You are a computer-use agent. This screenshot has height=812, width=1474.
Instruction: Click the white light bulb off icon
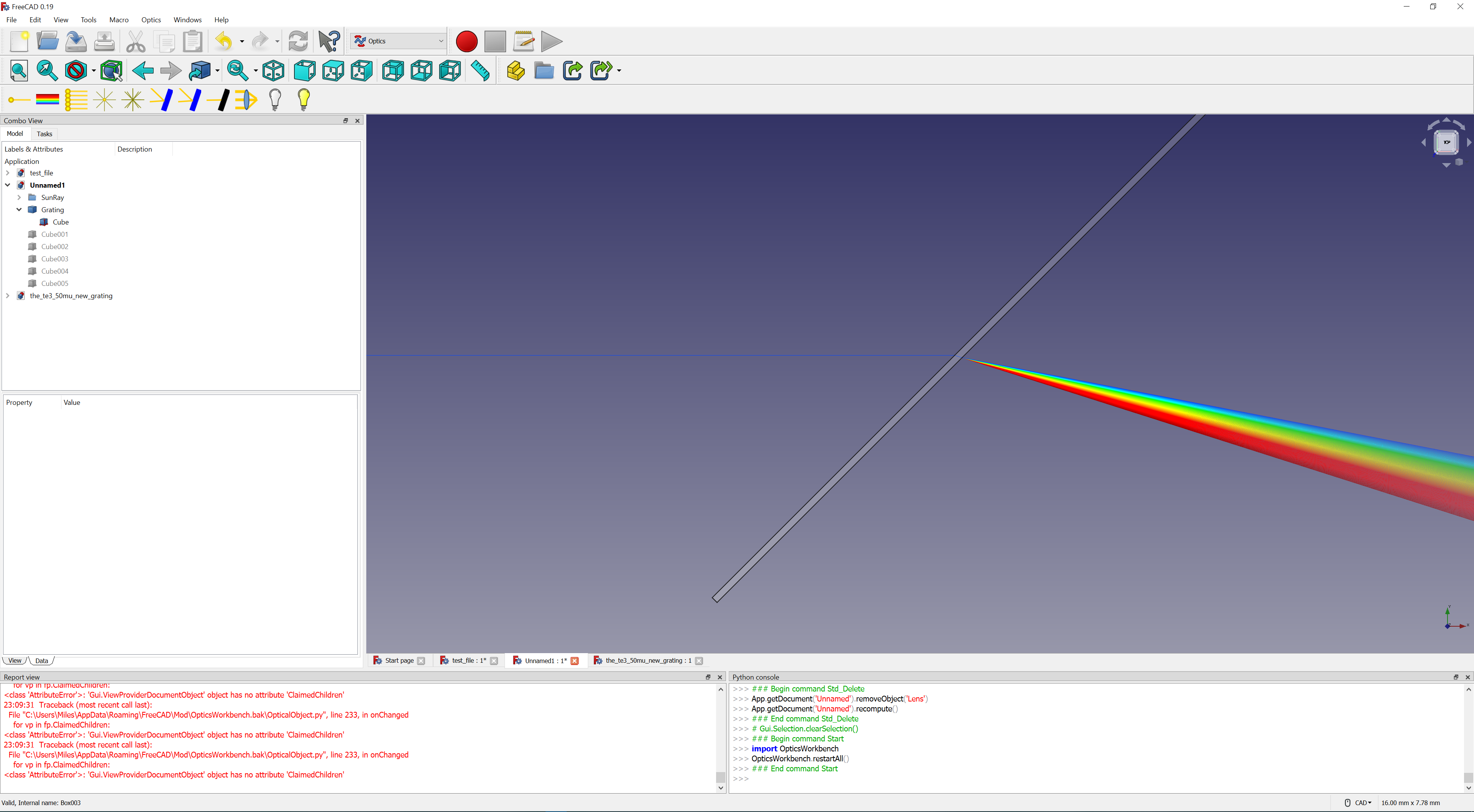275,99
